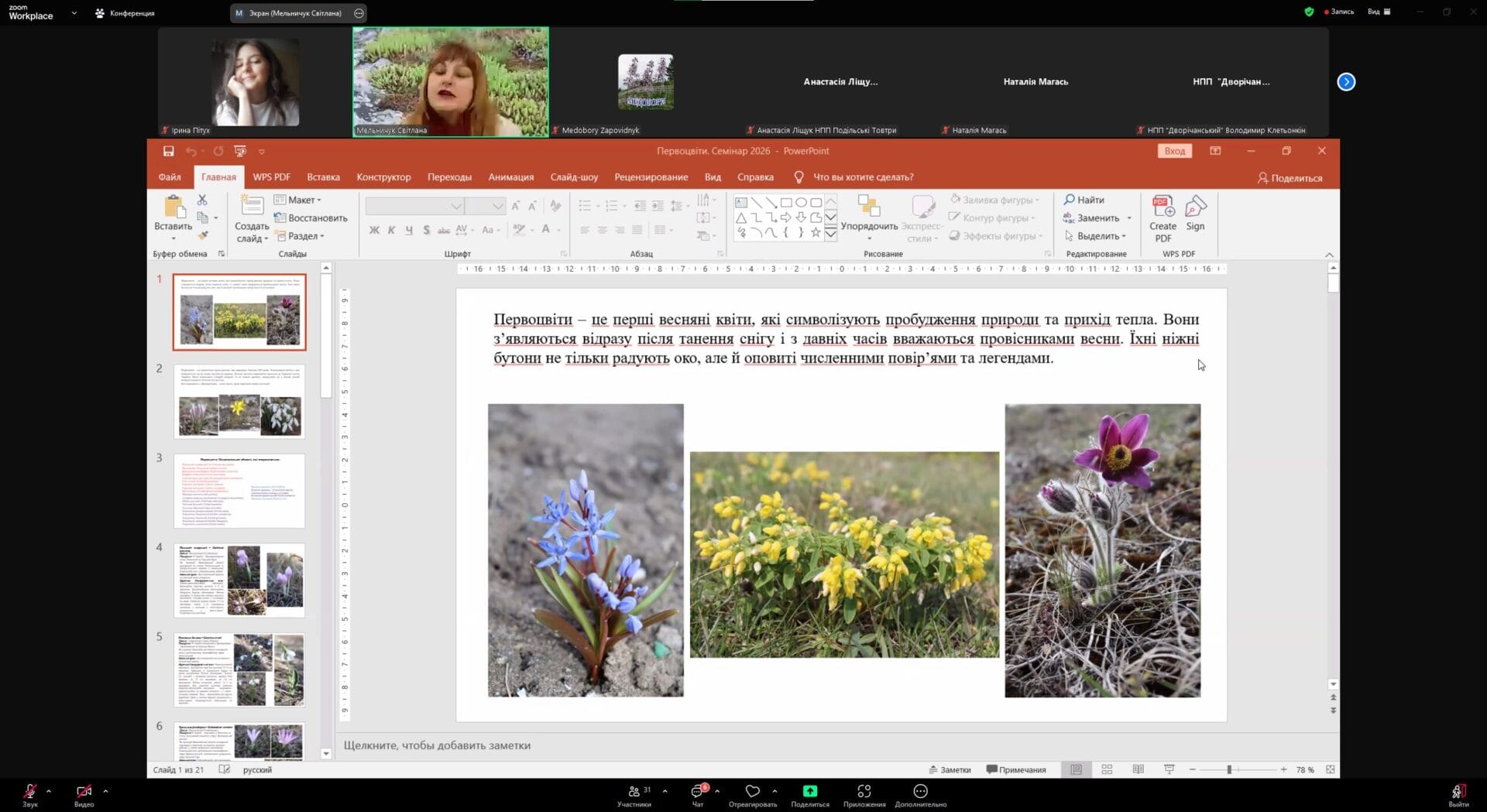
Task: Click the zoom level slider in status bar
Action: tap(1229, 769)
